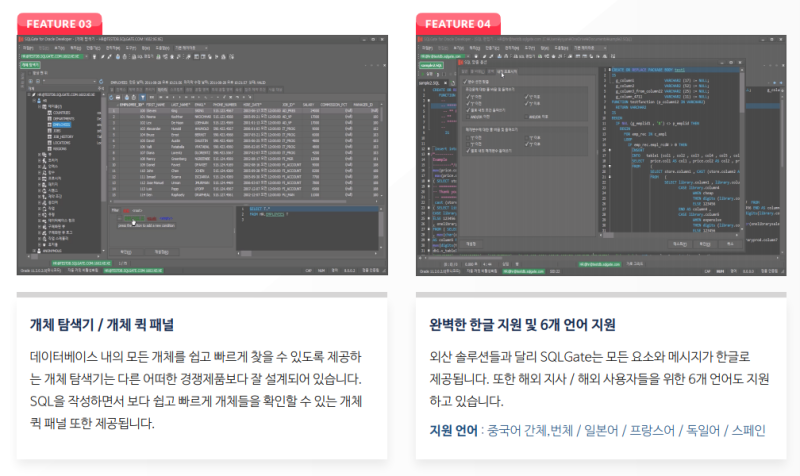Screen dimensions: 800x476
Task: Click the green connection label in FEATURE 03 status bar
Action: pos(133,270)
